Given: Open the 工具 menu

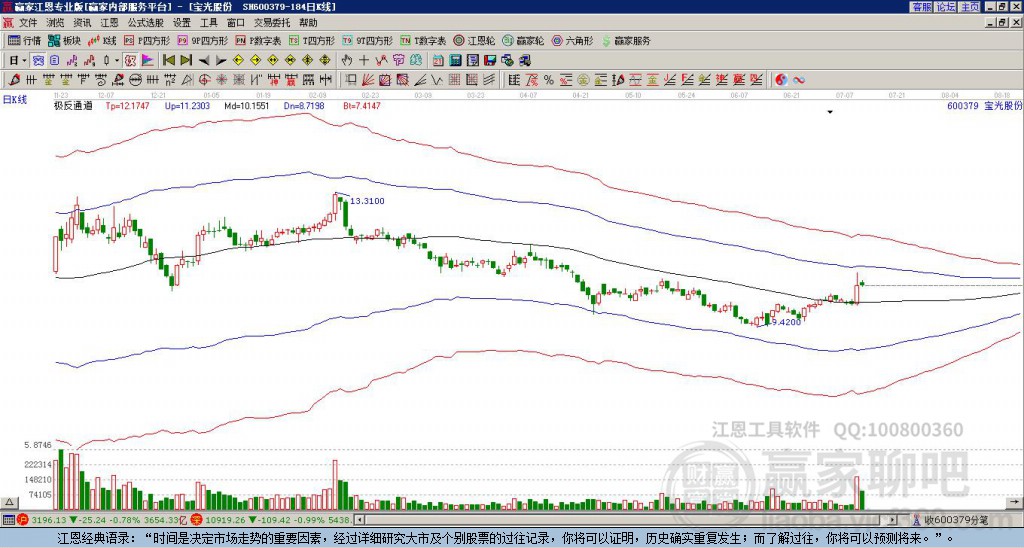Looking at the screenshot, I should [x=208, y=23].
